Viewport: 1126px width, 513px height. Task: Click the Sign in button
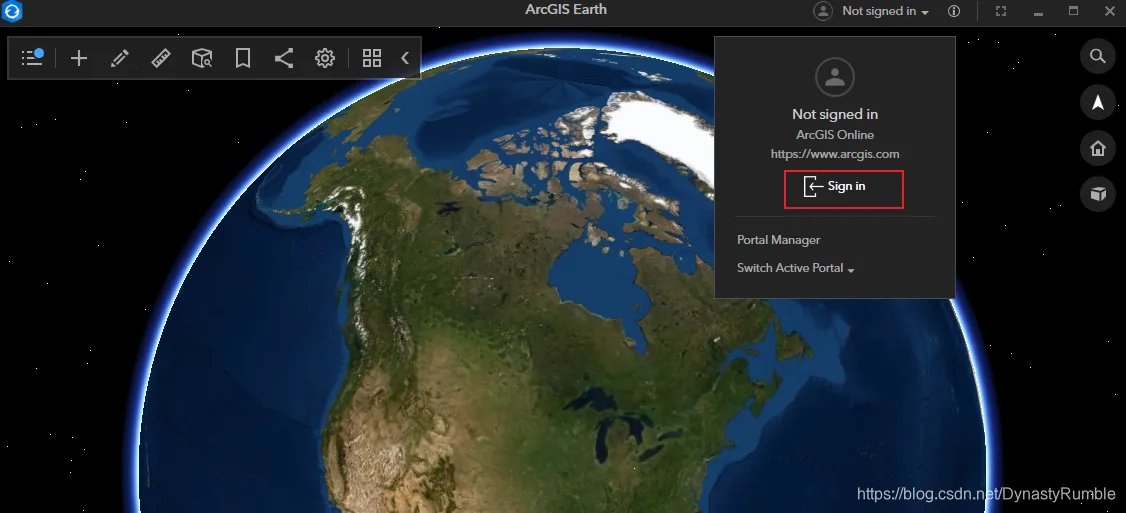tap(843, 190)
